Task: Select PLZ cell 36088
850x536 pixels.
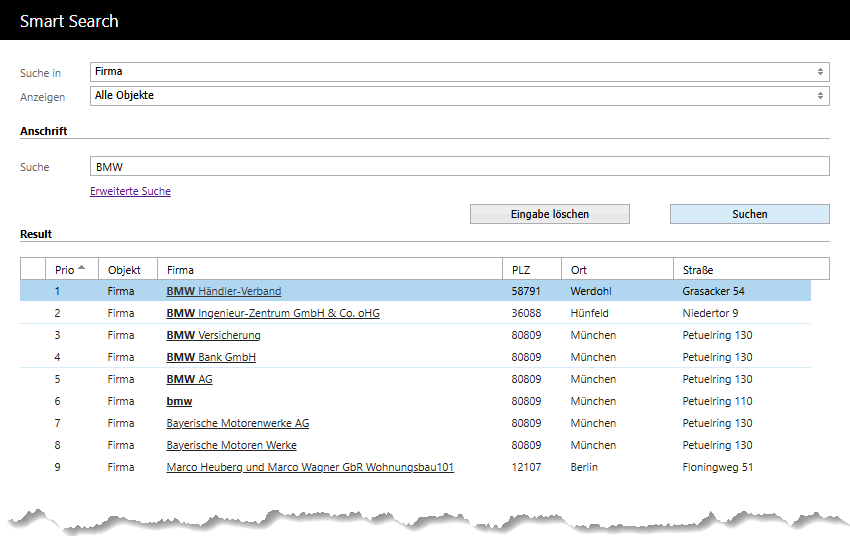Action: pyautogui.click(x=526, y=313)
